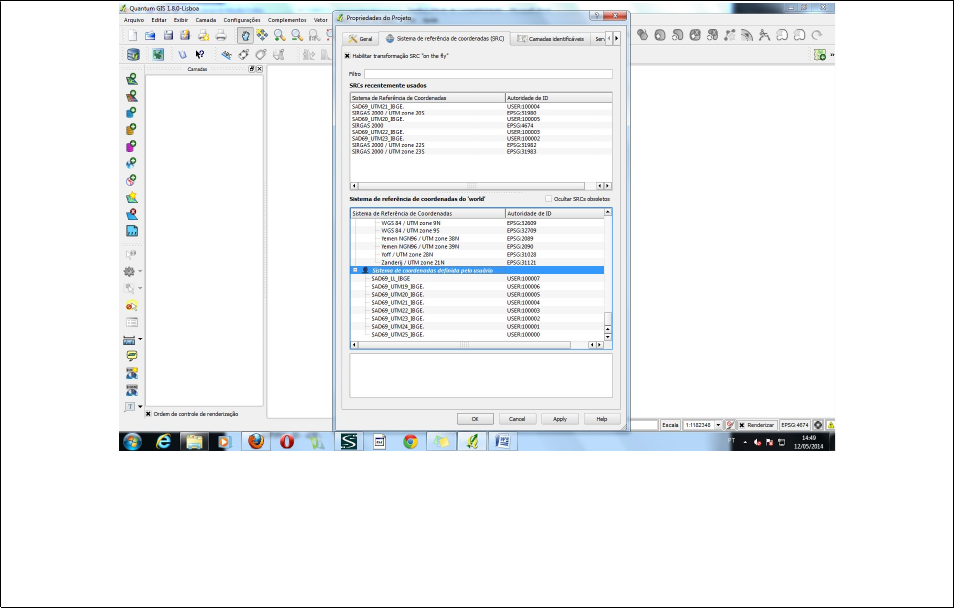Screen dimensions: 954x608
Task: Click the tab scroll right arrow
Action: pyautogui.click(x=616, y=38)
